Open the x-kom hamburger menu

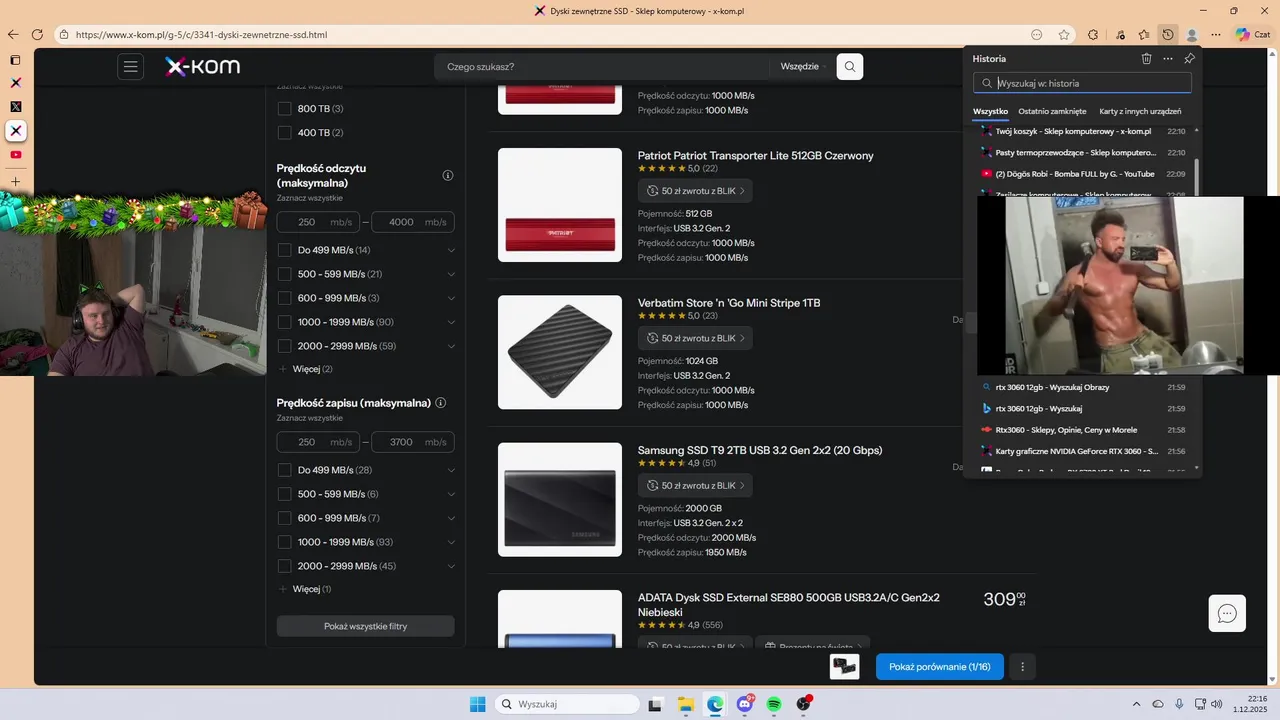pos(131,67)
